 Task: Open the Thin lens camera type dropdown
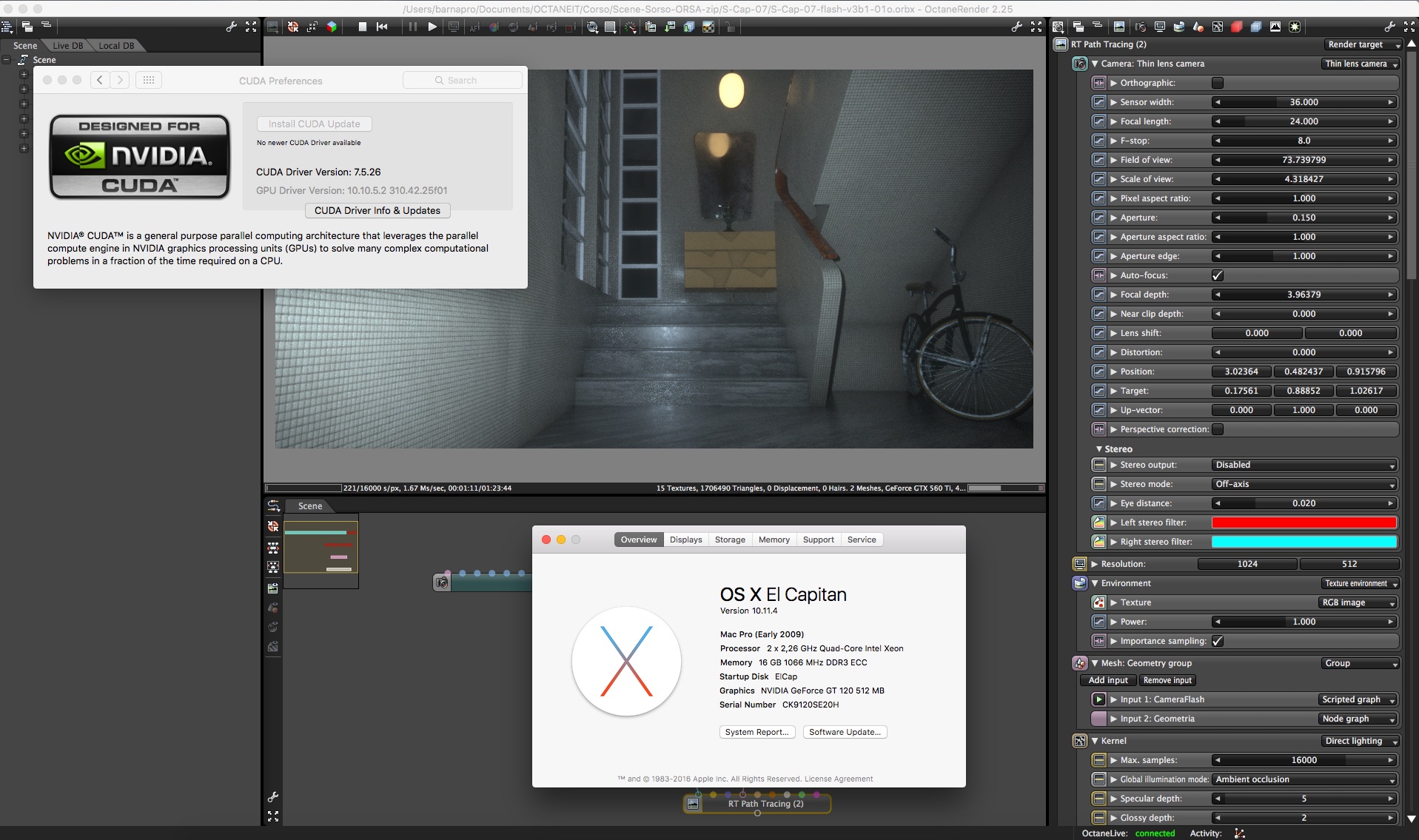point(1361,64)
